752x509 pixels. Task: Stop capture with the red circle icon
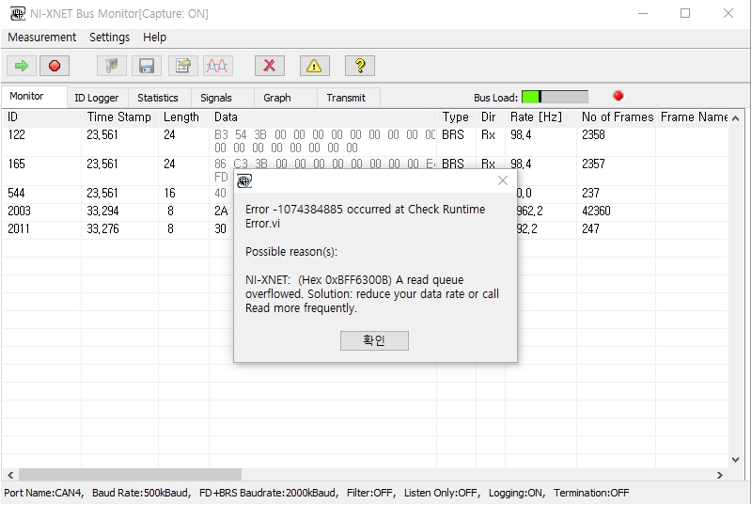pos(54,66)
